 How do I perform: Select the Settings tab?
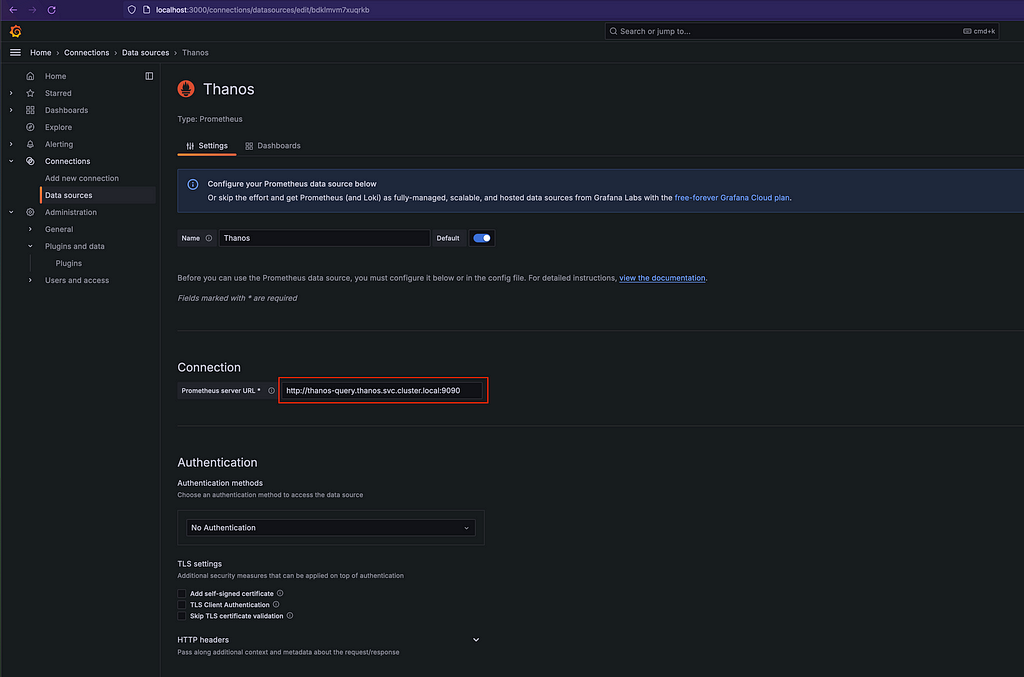[x=207, y=146]
